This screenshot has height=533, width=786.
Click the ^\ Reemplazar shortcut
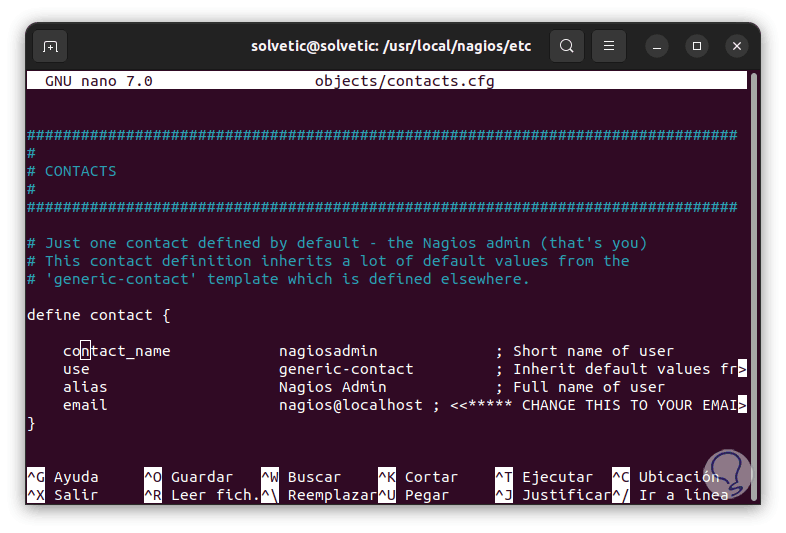[x=319, y=495]
